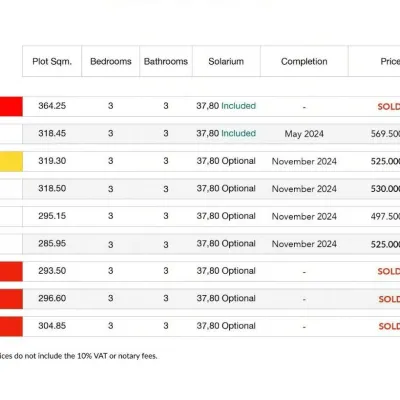Image resolution: width=400 pixels, height=400 pixels.
Task: Click the Solarium column header
Action: (x=226, y=61)
